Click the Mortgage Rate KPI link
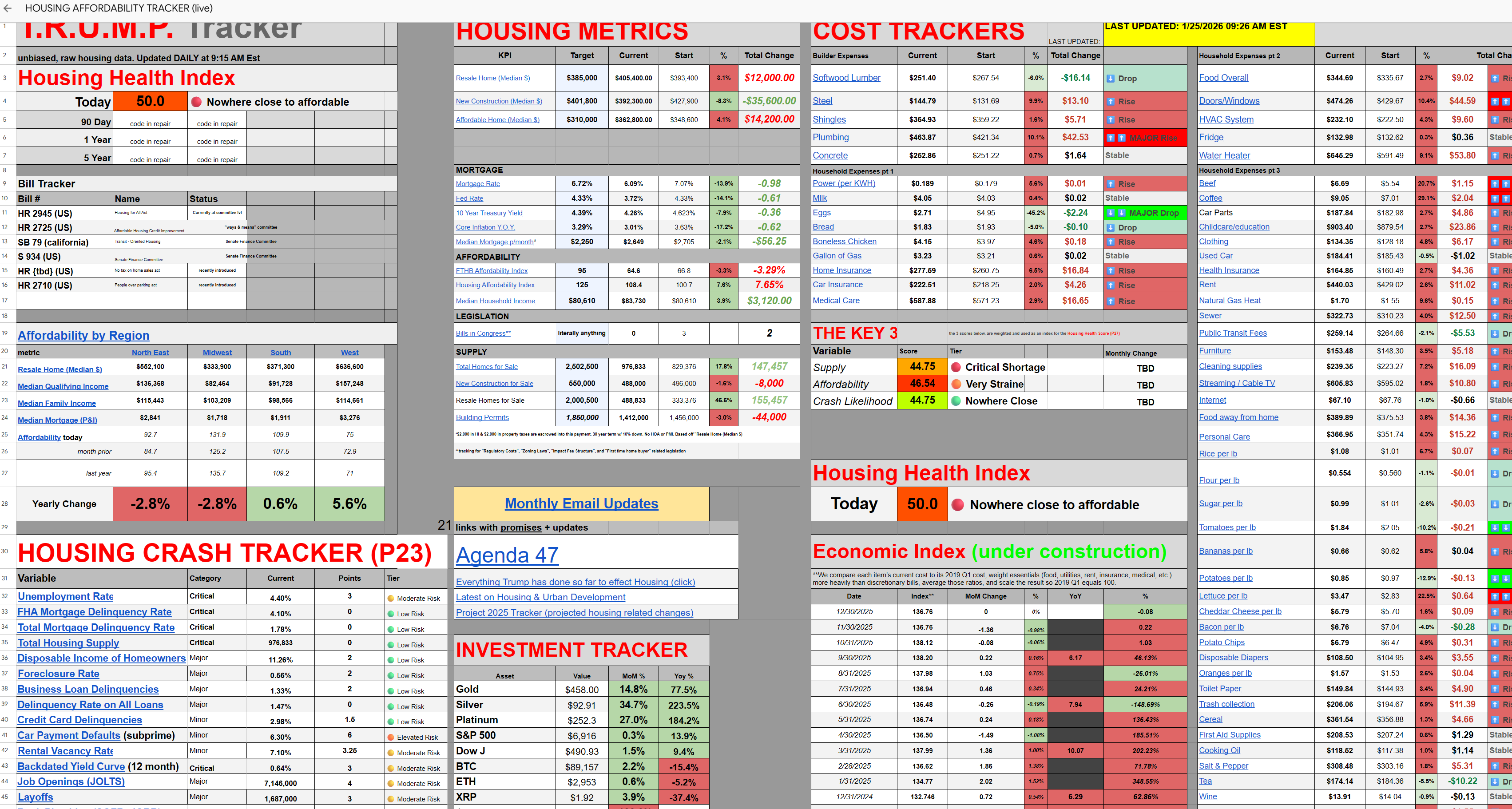This screenshot has width=1512, height=809. tap(478, 184)
